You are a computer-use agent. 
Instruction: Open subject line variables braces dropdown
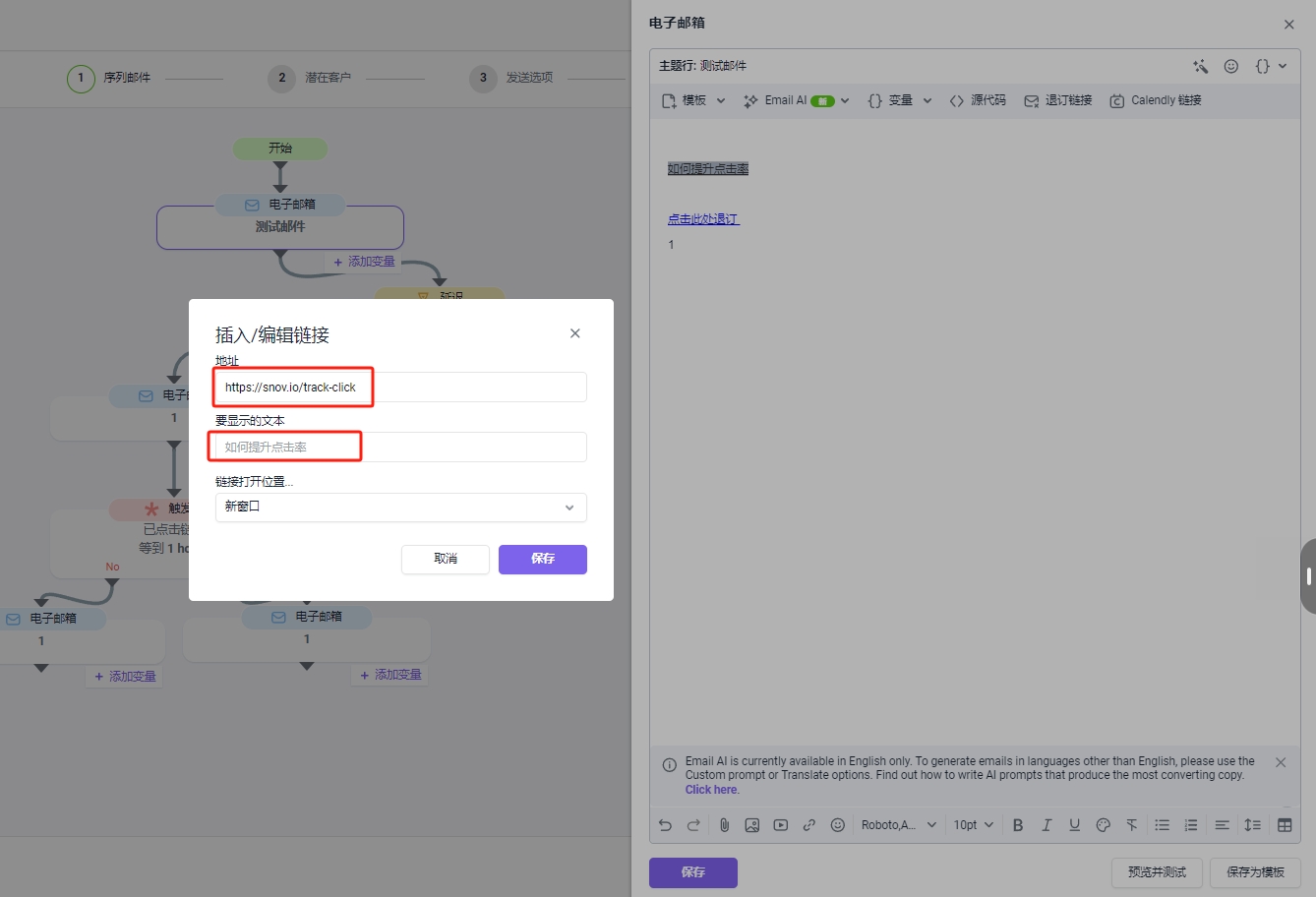click(1271, 66)
